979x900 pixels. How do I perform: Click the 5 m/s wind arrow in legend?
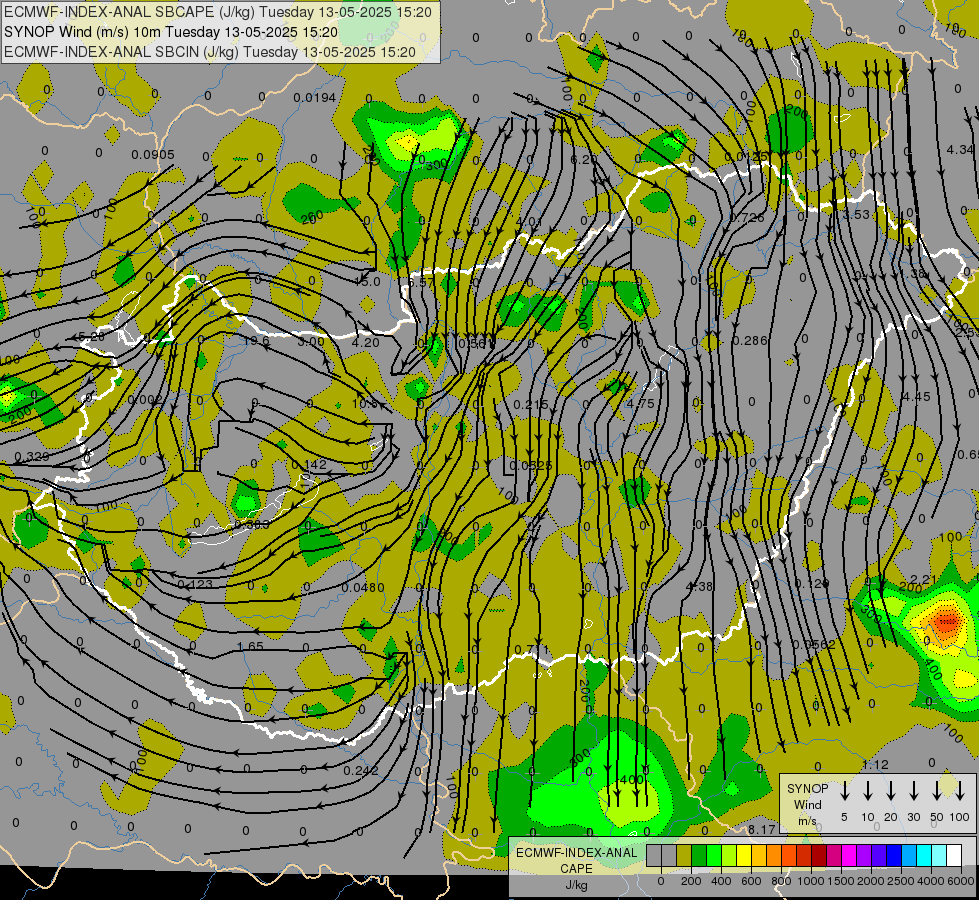[845, 791]
